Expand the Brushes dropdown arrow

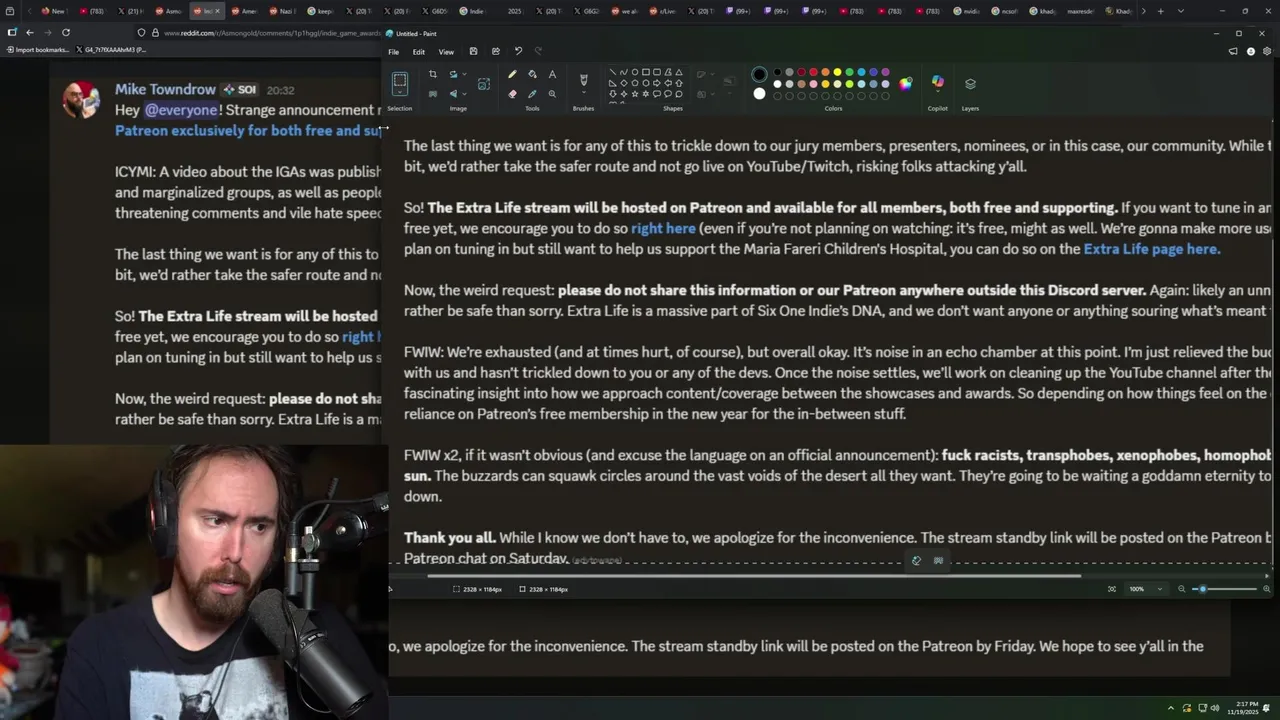tap(583, 92)
